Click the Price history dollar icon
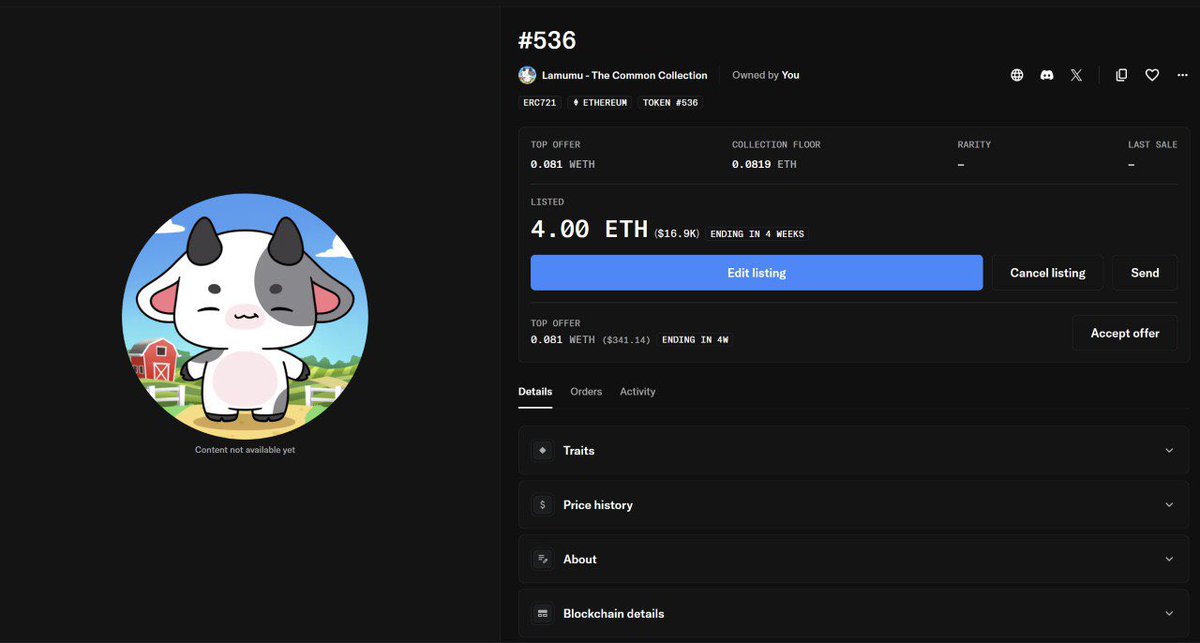The width and height of the screenshot is (1200, 643). tap(542, 505)
